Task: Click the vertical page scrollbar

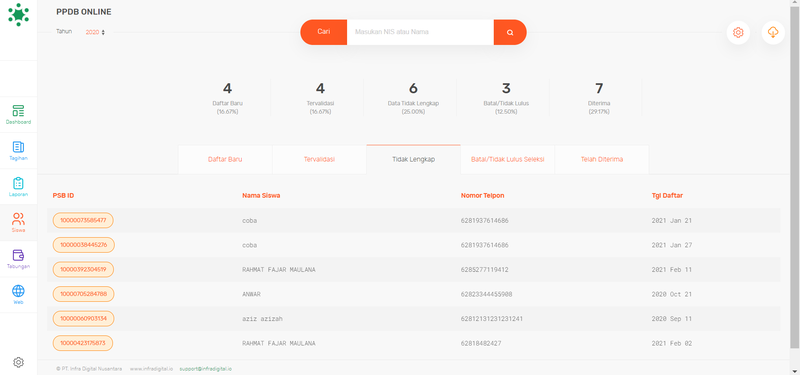Action: pos(795,179)
